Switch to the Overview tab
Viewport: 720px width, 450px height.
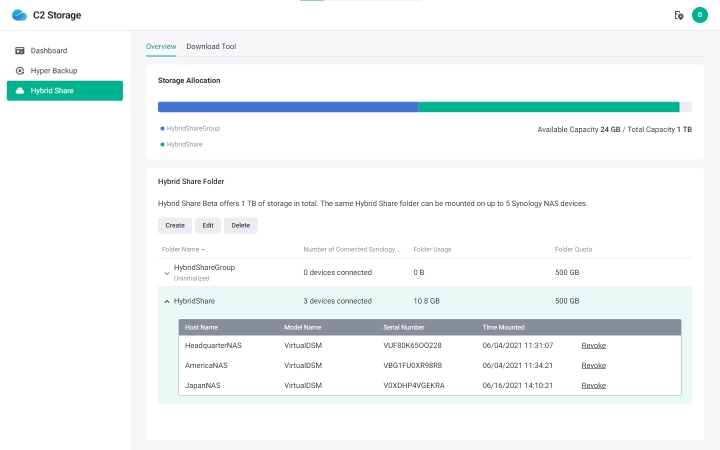[x=161, y=46]
